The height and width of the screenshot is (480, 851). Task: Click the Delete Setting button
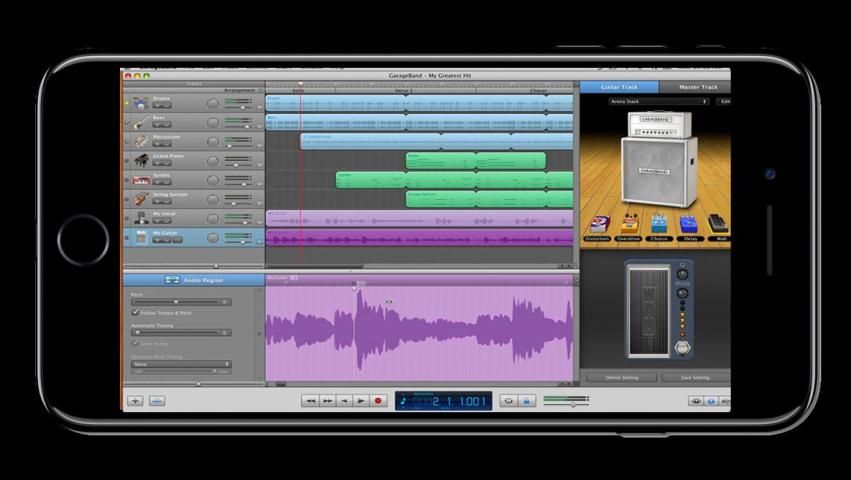620,377
